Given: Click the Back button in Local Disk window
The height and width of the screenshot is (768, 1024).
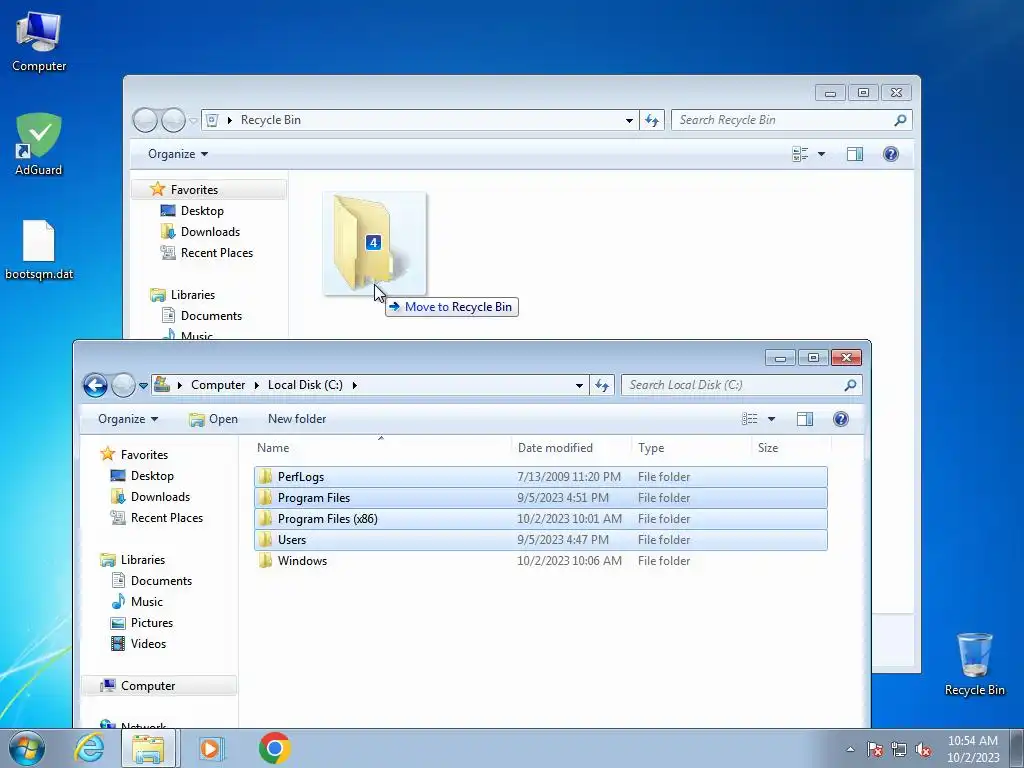Looking at the screenshot, I should [x=95, y=385].
